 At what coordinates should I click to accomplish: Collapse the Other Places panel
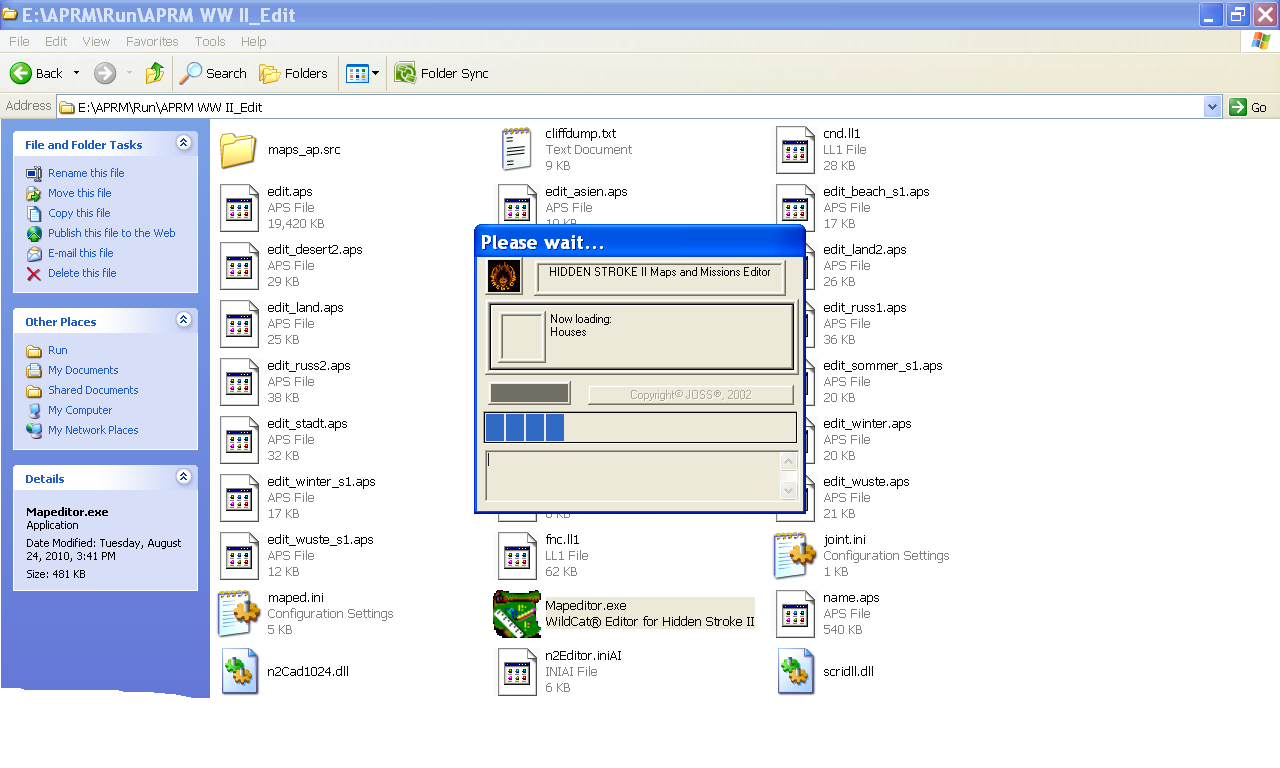183,320
